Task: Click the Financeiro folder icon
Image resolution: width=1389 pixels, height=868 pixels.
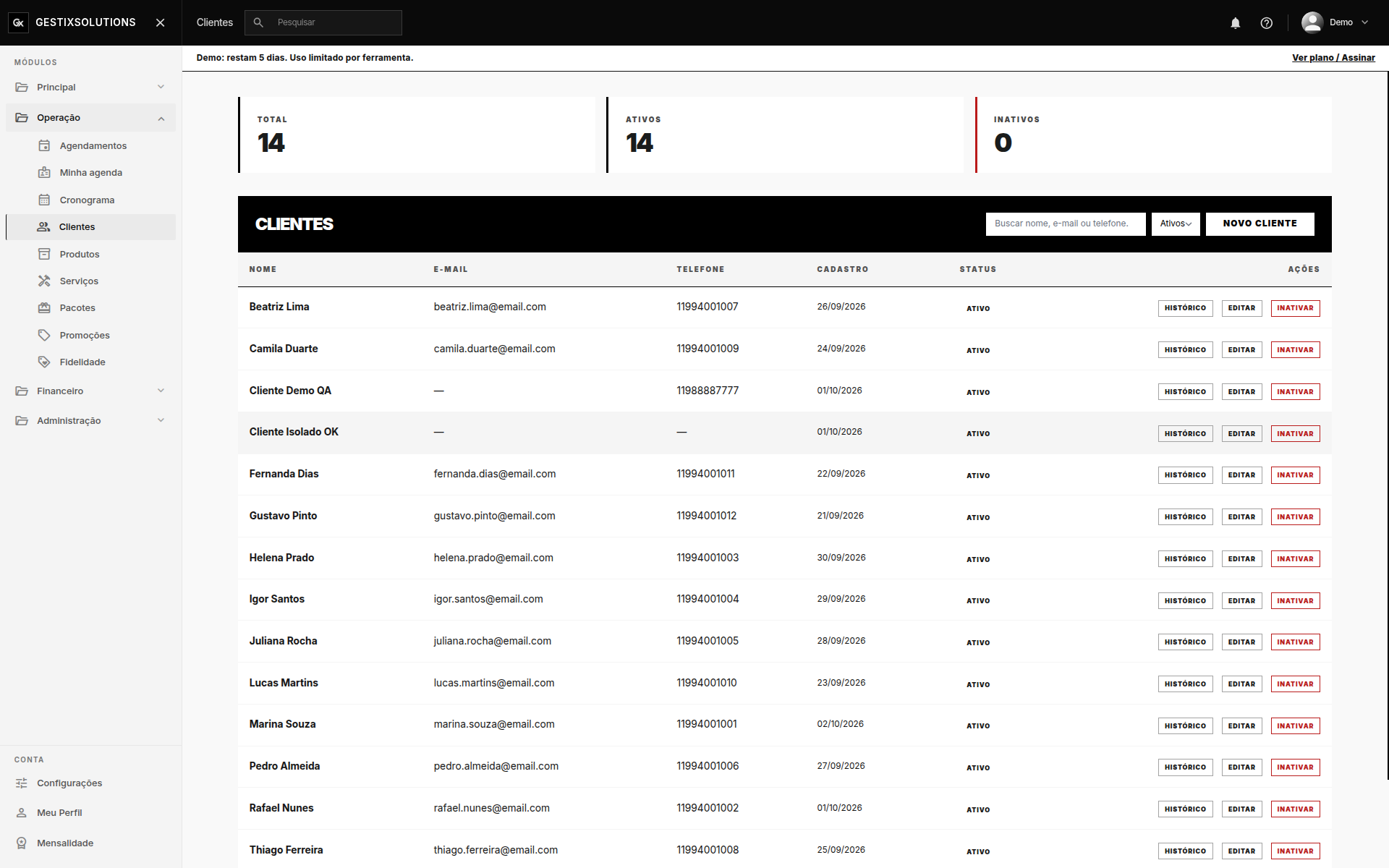Action: click(x=22, y=391)
